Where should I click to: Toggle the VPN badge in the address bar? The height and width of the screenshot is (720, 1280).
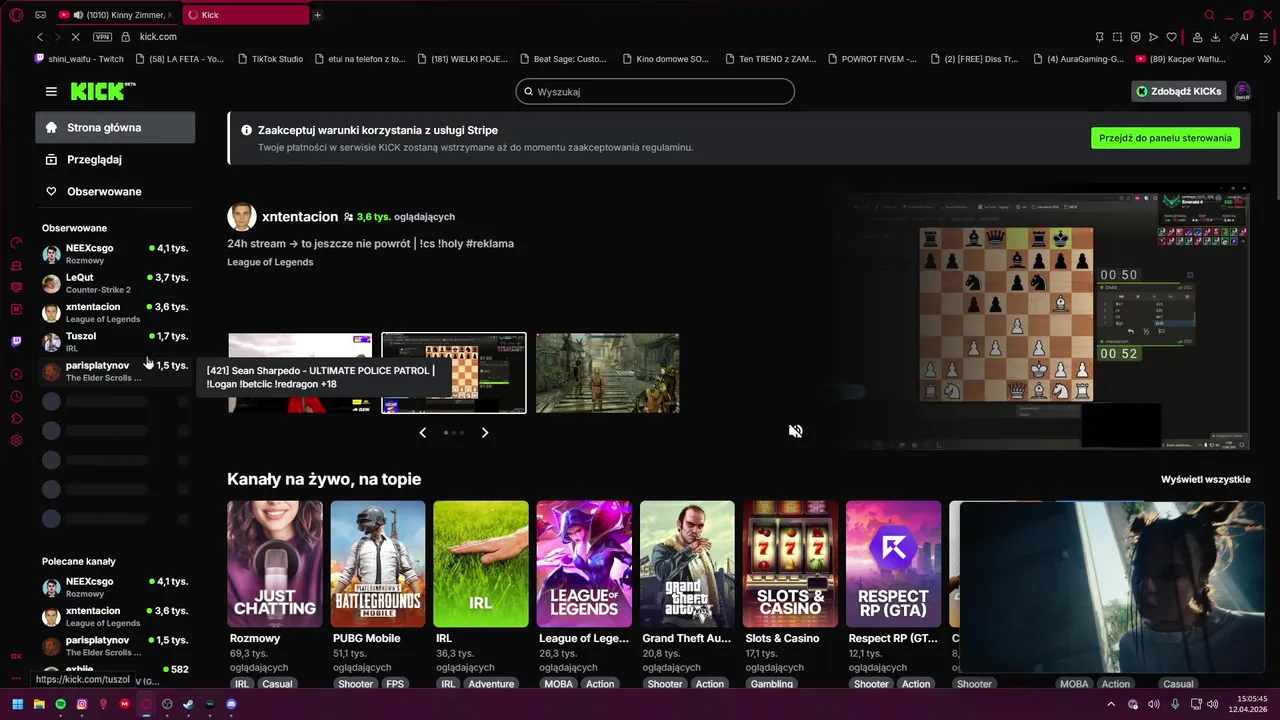point(102,37)
